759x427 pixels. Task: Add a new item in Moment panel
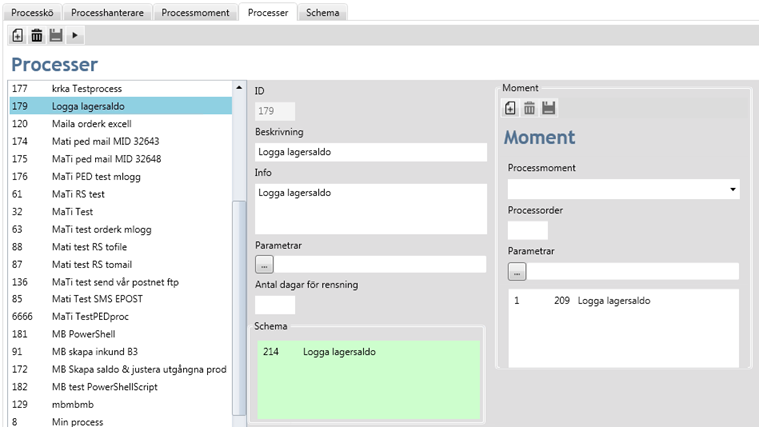click(510, 108)
